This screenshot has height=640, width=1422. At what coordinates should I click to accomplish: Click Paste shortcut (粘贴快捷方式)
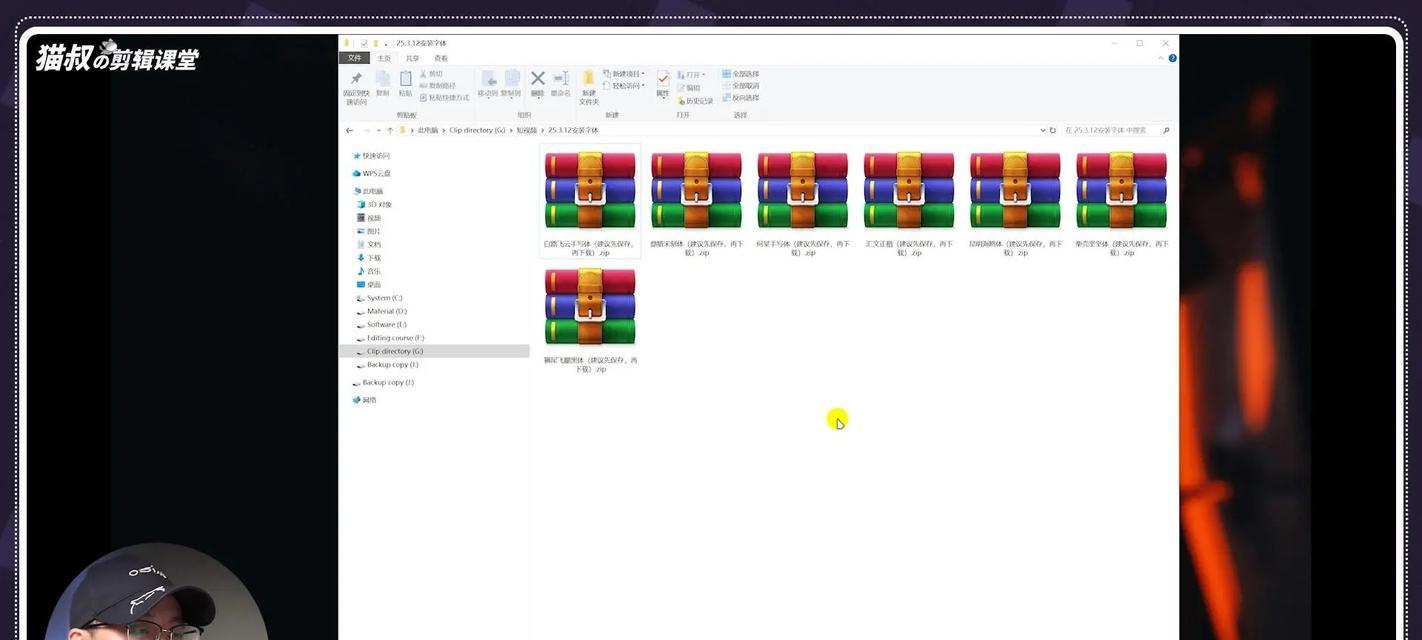click(445, 98)
